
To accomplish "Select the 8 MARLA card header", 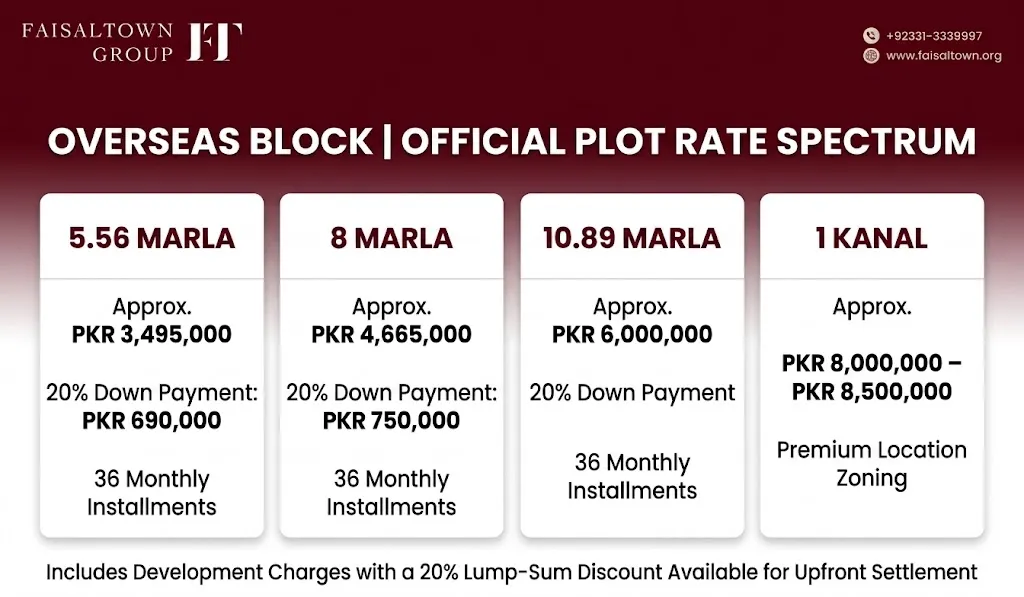I will tap(391, 238).
